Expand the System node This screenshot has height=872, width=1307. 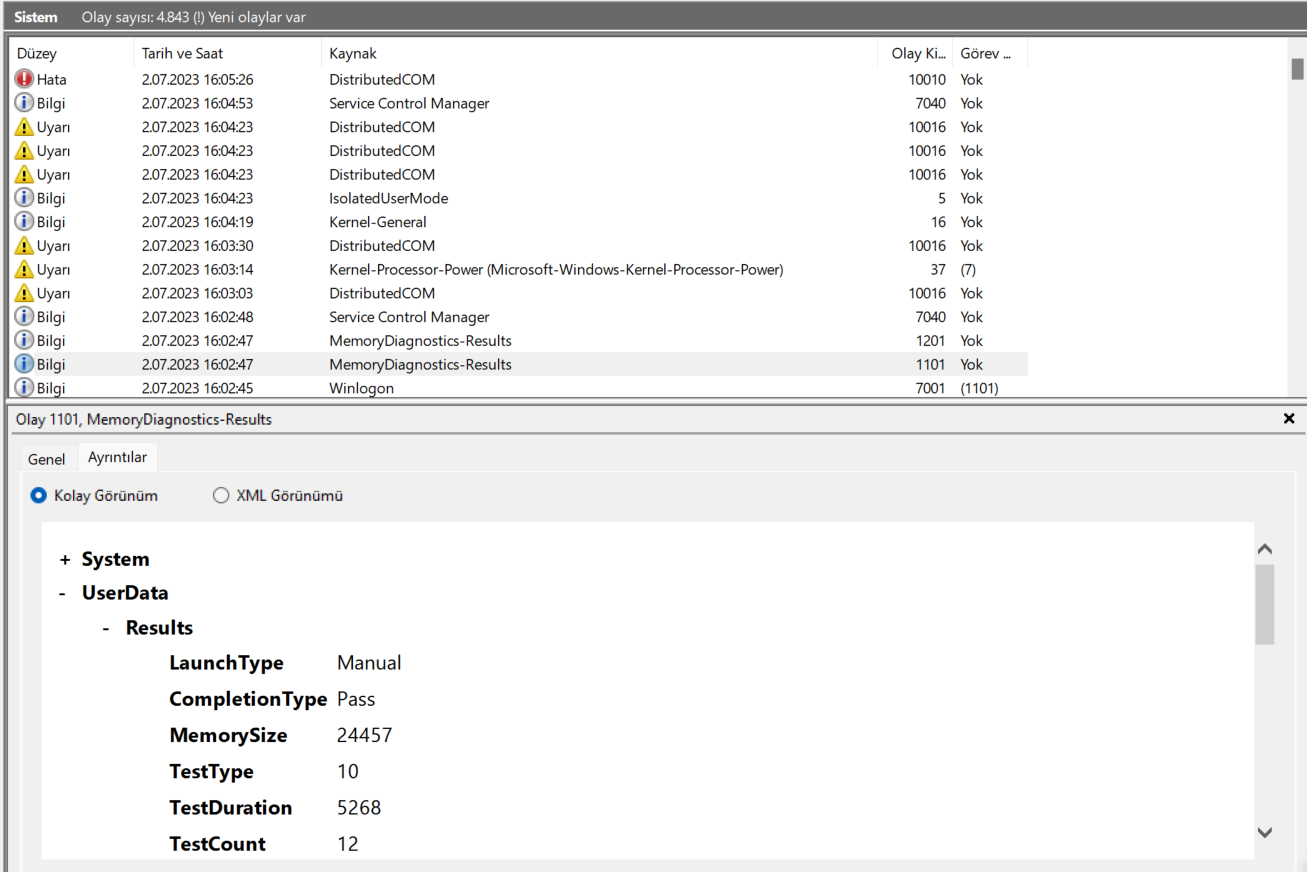65,560
